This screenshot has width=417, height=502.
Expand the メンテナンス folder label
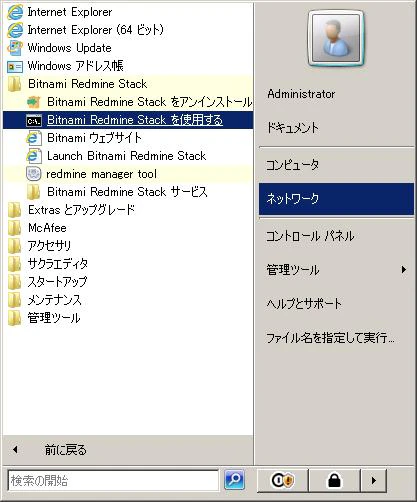point(55,300)
